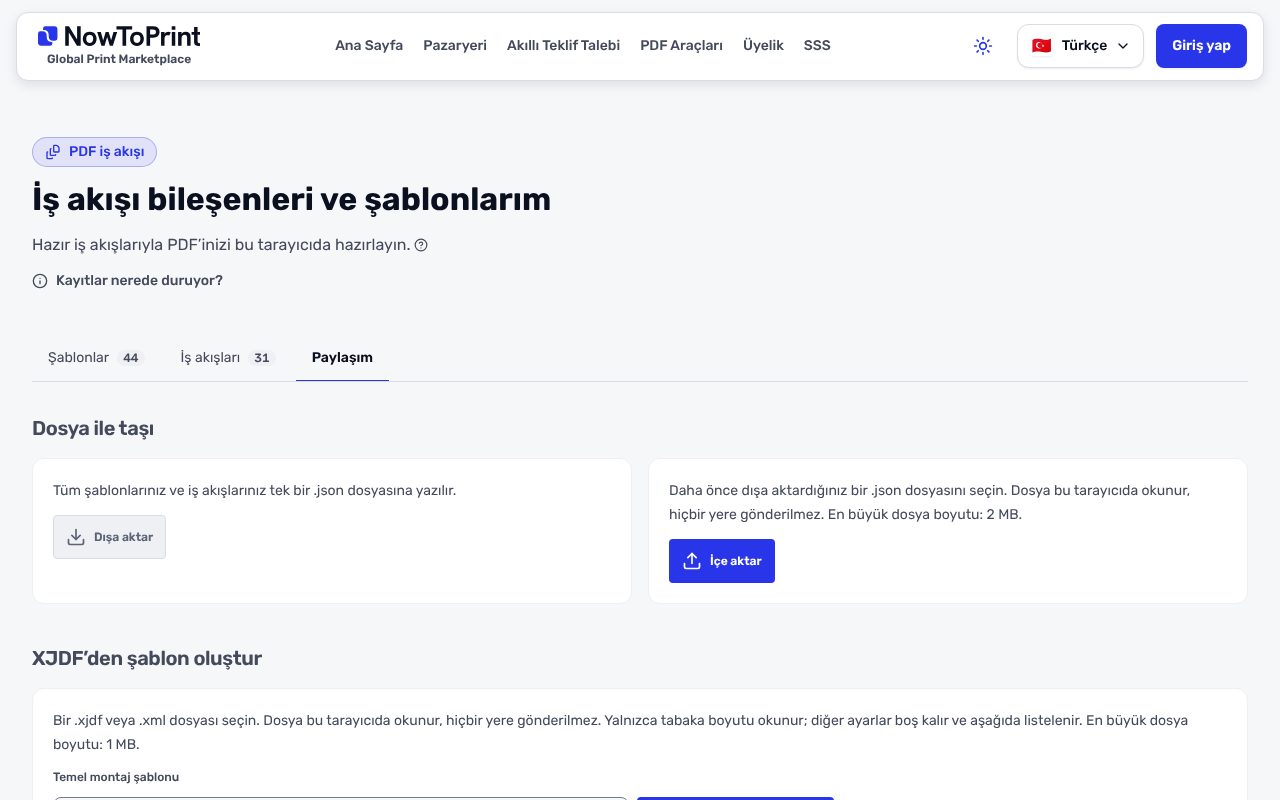Switch to the Şablonlar tab

[x=96, y=357]
